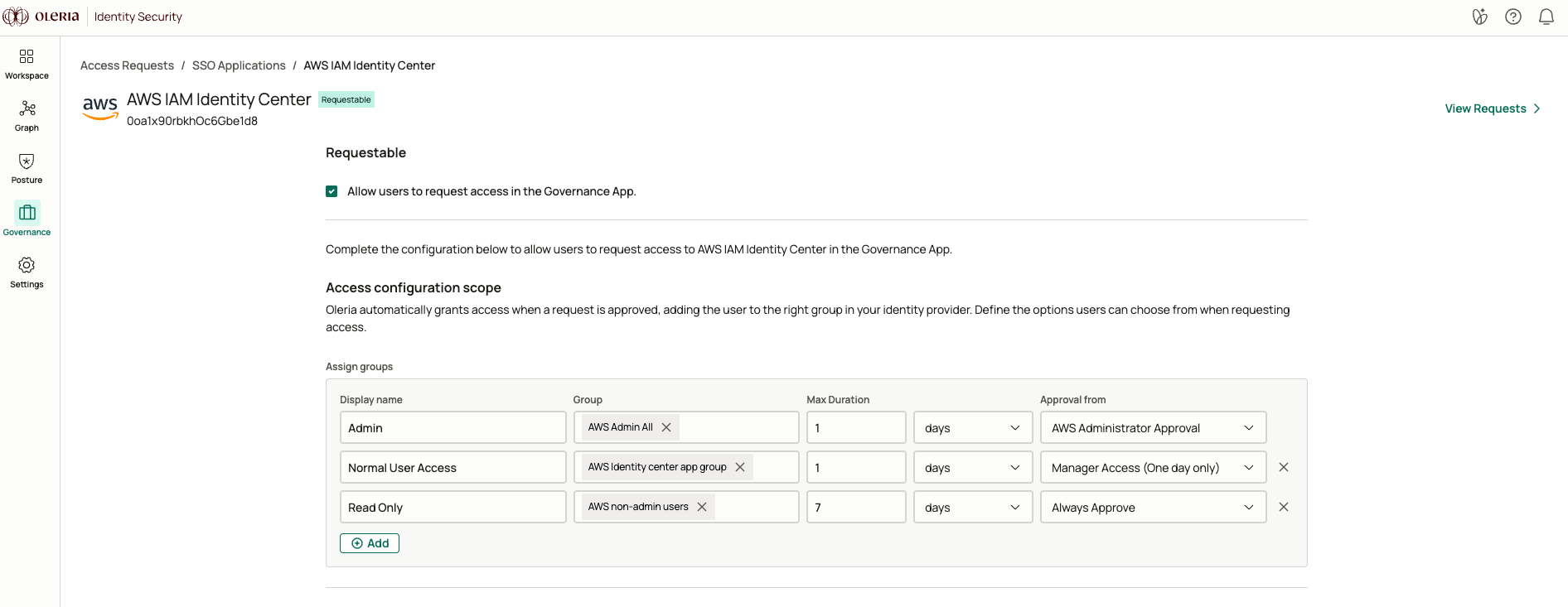Image resolution: width=1568 pixels, height=607 pixels.
Task: Open the days dropdown in Read Only row
Action: pyautogui.click(x=973, y=507)
